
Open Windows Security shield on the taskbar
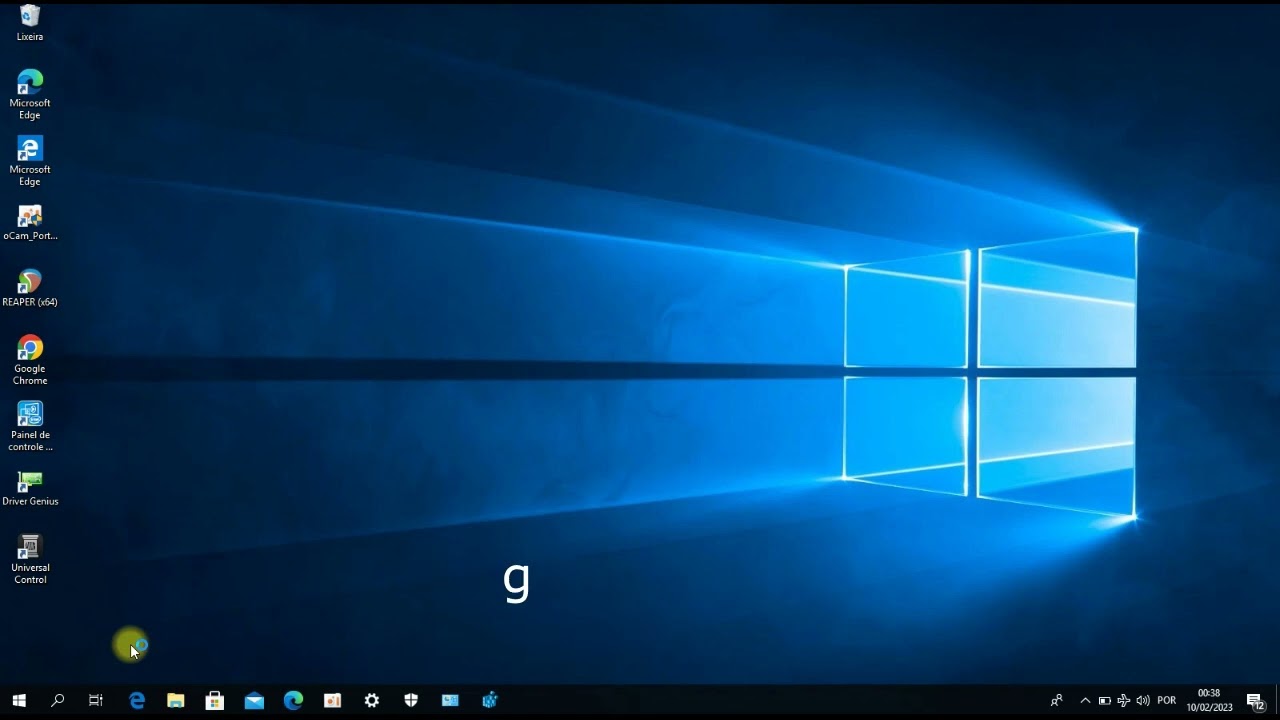411,701
